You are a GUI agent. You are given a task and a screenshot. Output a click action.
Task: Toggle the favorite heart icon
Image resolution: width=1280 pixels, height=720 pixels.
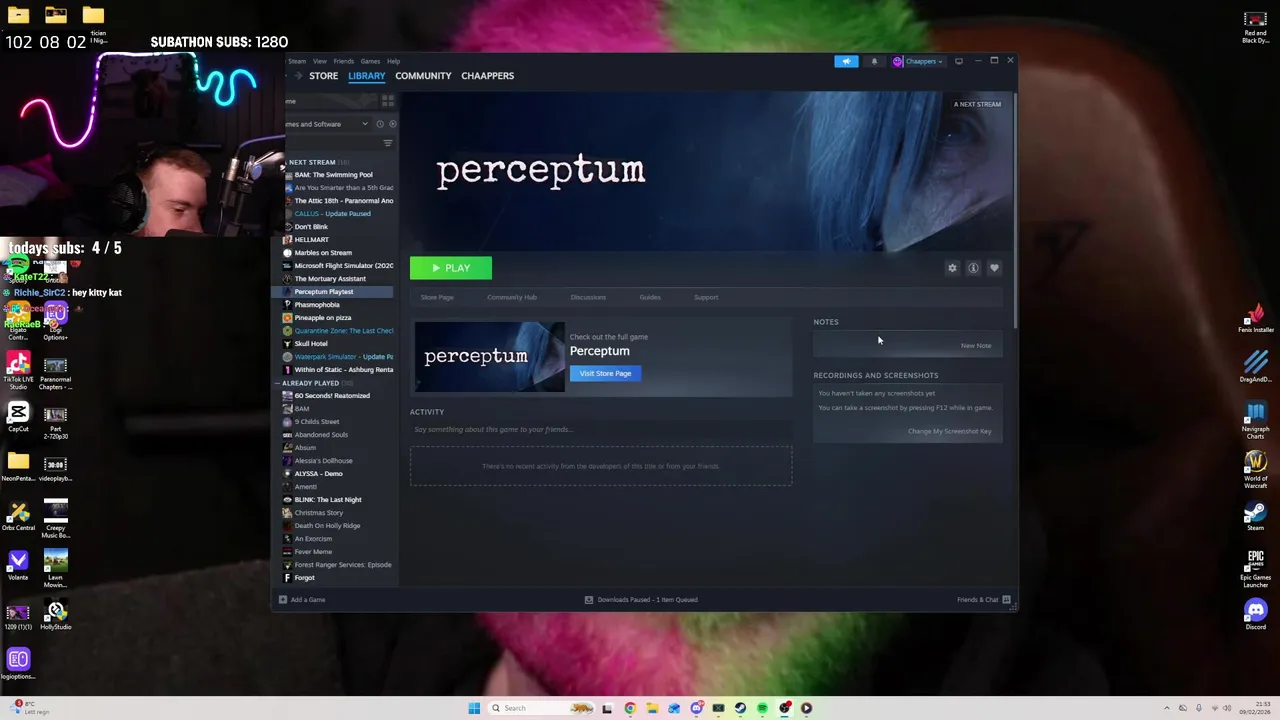[994, 268]
